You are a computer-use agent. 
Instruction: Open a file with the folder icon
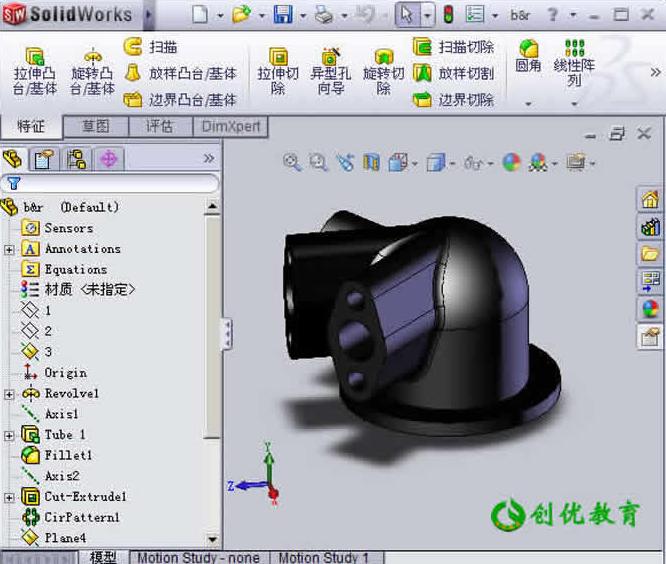(242, 15)
